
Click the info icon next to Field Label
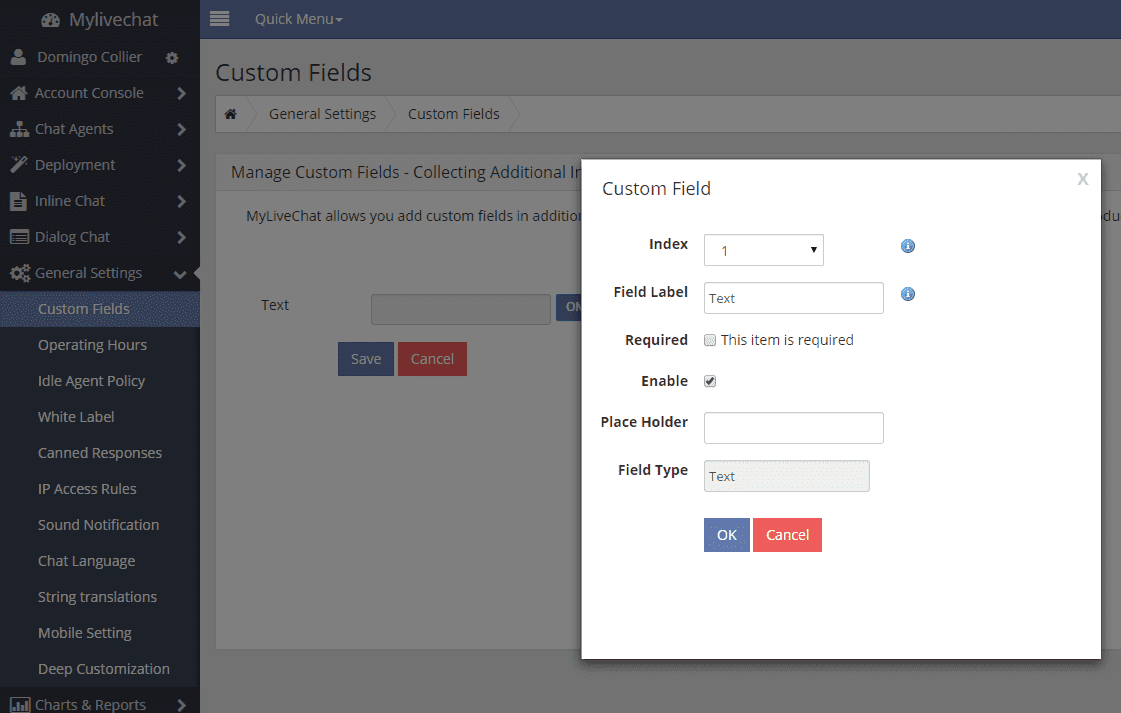tap(907, 294)
